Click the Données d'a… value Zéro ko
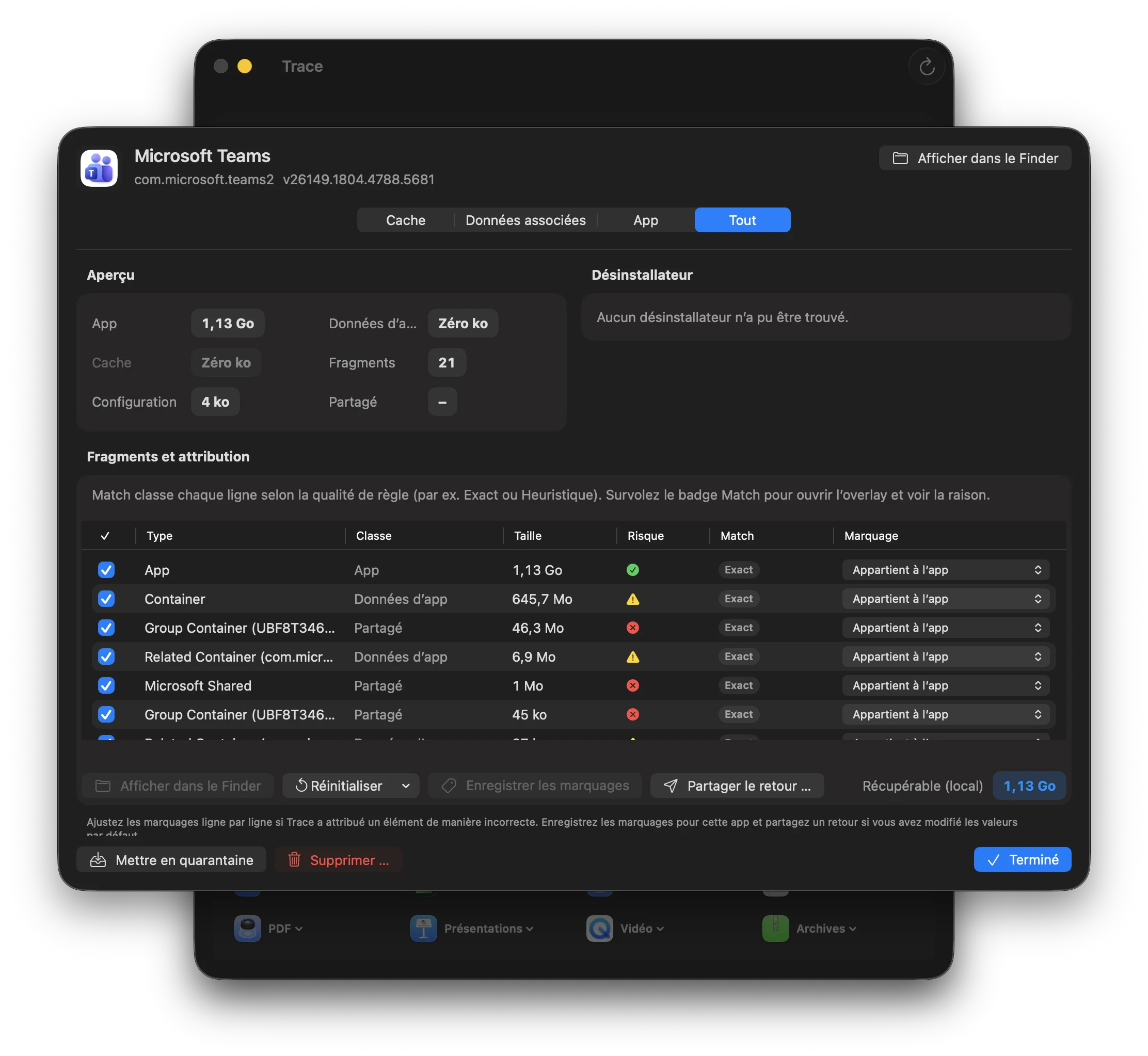Screen dimensions: 1148x1056 coord(463,324)
